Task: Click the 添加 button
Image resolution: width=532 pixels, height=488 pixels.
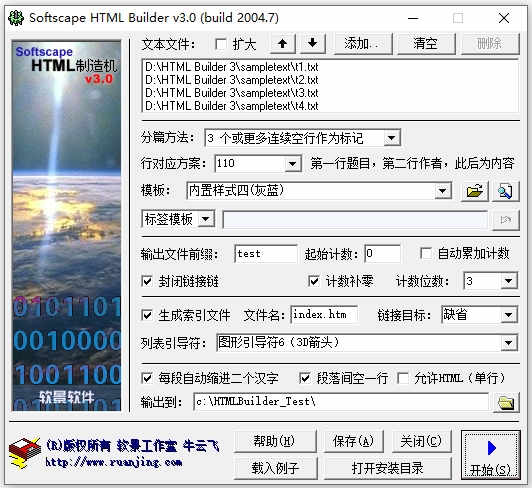Action: pos(363,43)
